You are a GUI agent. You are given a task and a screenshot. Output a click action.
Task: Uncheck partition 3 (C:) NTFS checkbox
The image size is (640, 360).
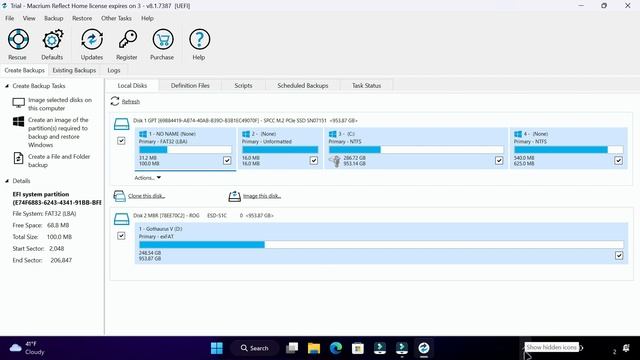coord(499,160)
